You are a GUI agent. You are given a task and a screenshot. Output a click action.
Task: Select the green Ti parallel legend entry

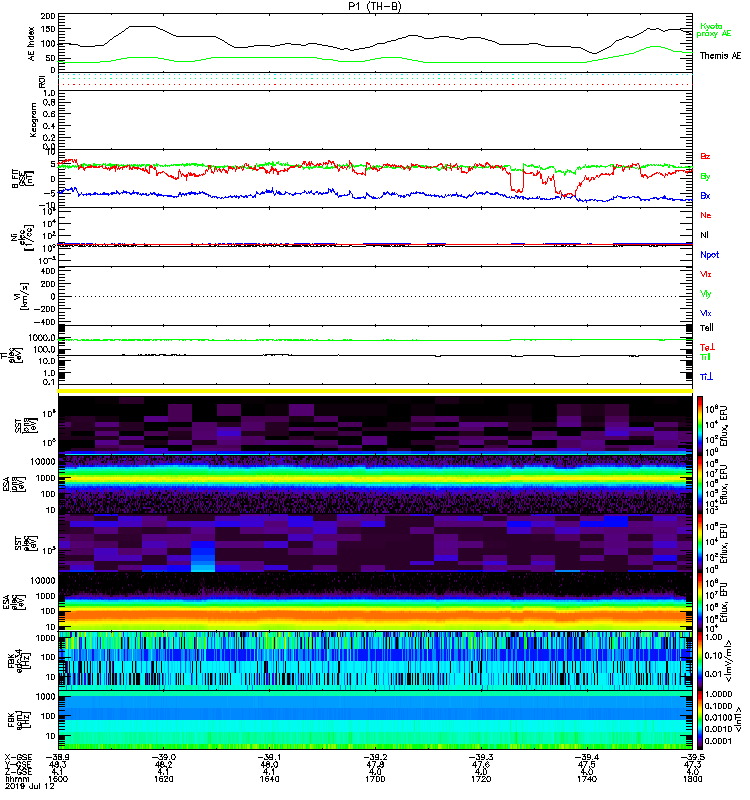(705, 357)
